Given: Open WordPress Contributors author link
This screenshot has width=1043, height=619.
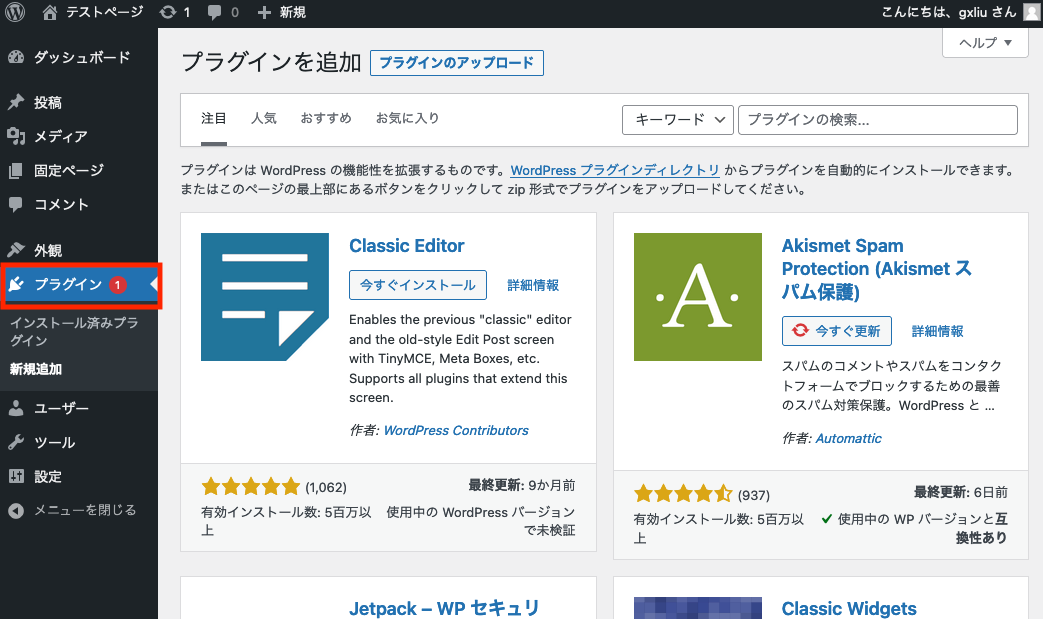Looking at the screenshot, I should click(x=456, y=430).
